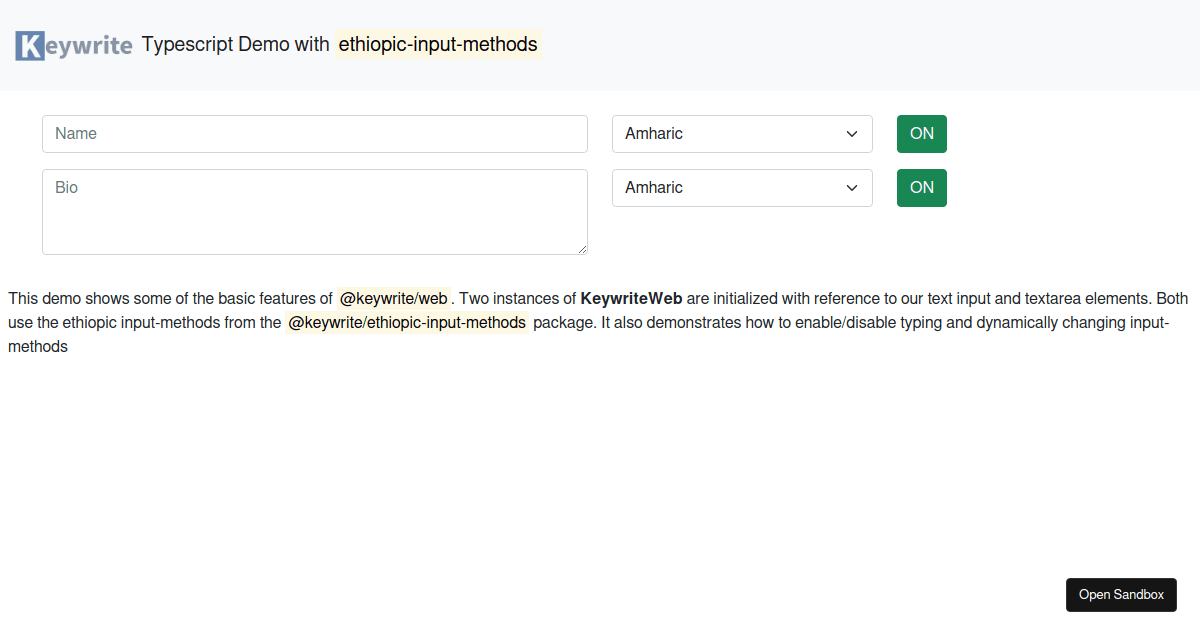Click the Keywrite brand name in the header
The image size is (1200, 630).
click(74, 44)
